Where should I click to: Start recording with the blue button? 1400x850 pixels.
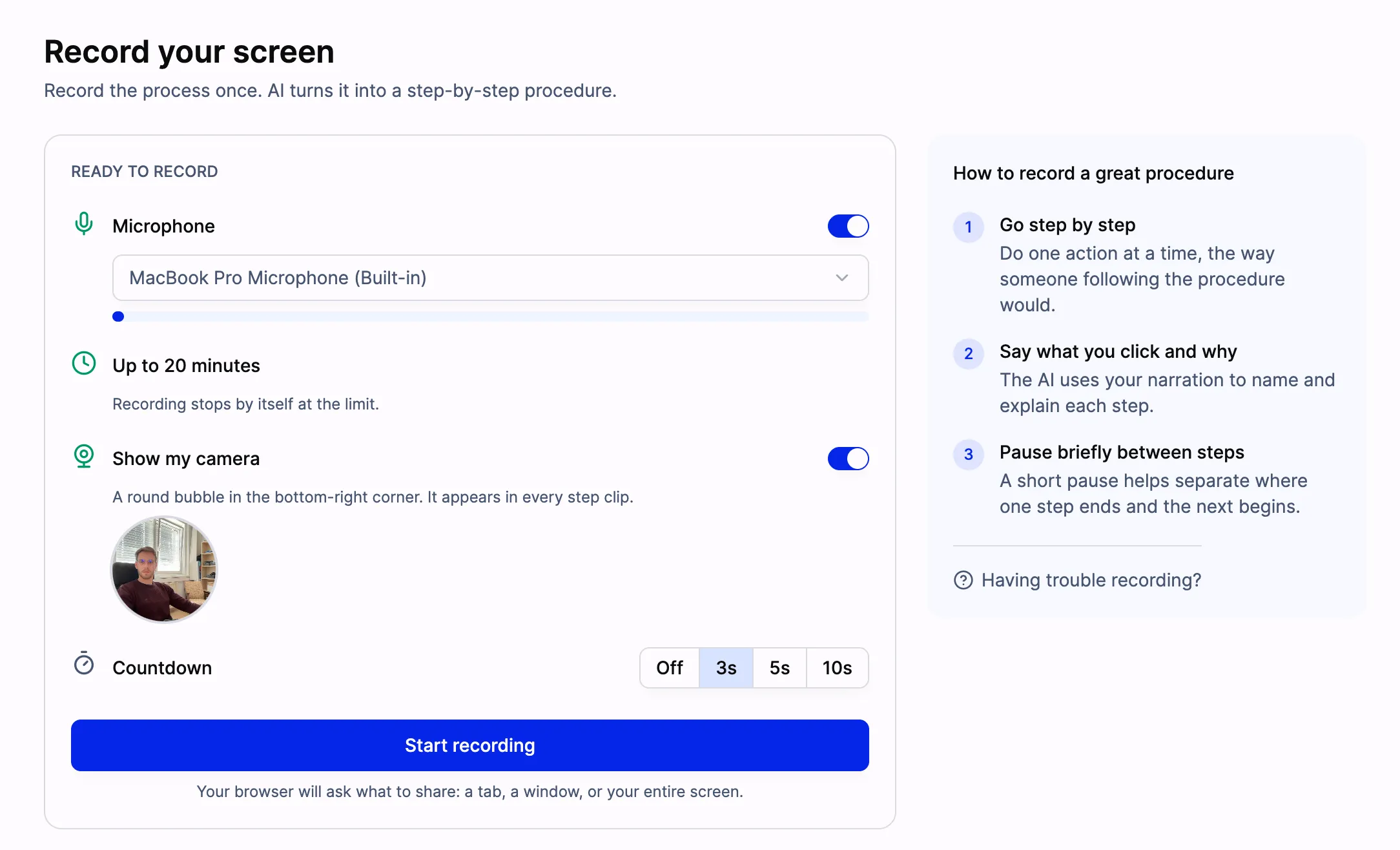pyautogui.click(x=469, y=745)
